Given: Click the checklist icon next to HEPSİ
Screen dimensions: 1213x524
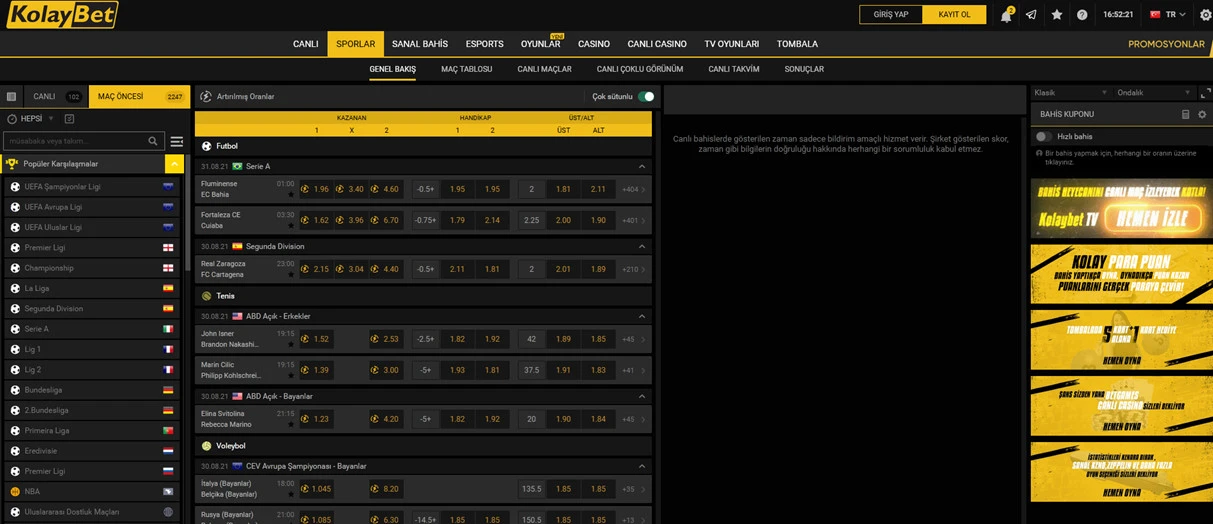Looking at the screenshot, I should click(69, 119).
